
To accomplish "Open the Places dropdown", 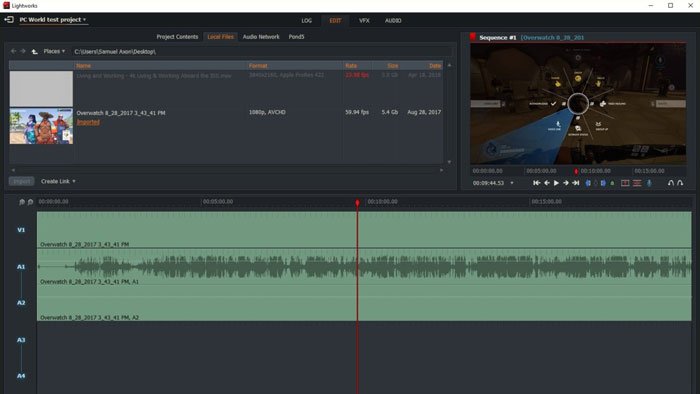I will [x=54, y=51].
